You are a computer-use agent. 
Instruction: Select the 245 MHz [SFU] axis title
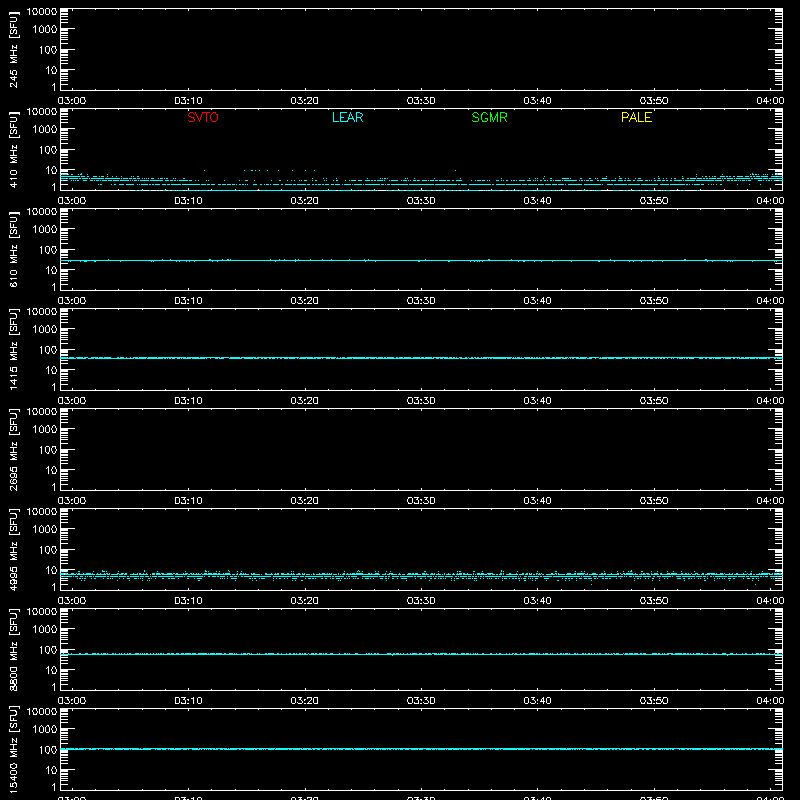[x=13, y=50]
